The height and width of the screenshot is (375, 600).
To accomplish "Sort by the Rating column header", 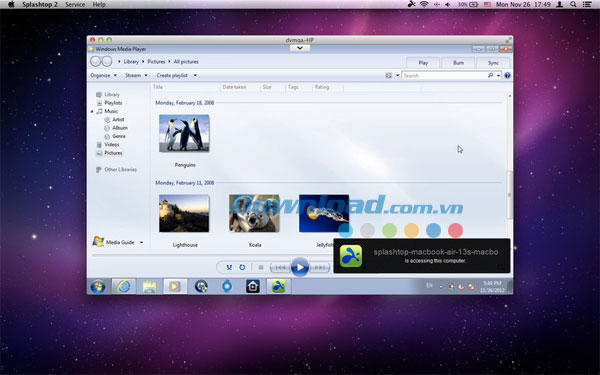I will pyautogui.click(x=322, y=87).
